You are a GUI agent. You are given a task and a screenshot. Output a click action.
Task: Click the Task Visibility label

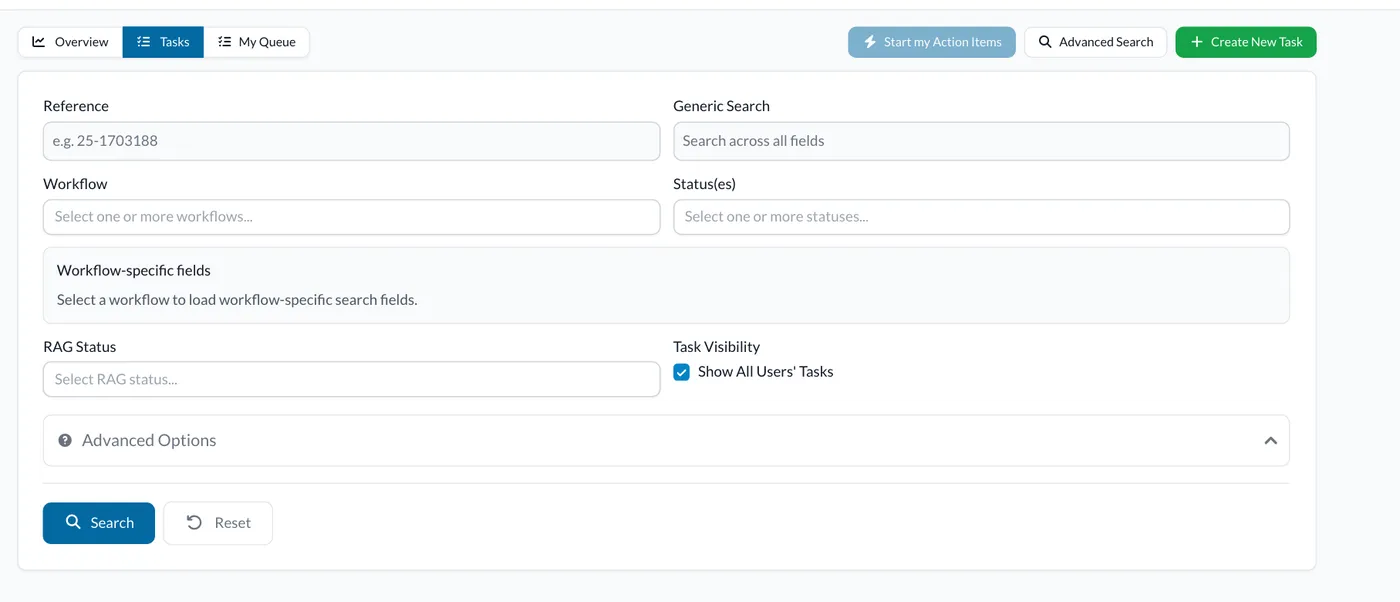(x=716, y=347)
